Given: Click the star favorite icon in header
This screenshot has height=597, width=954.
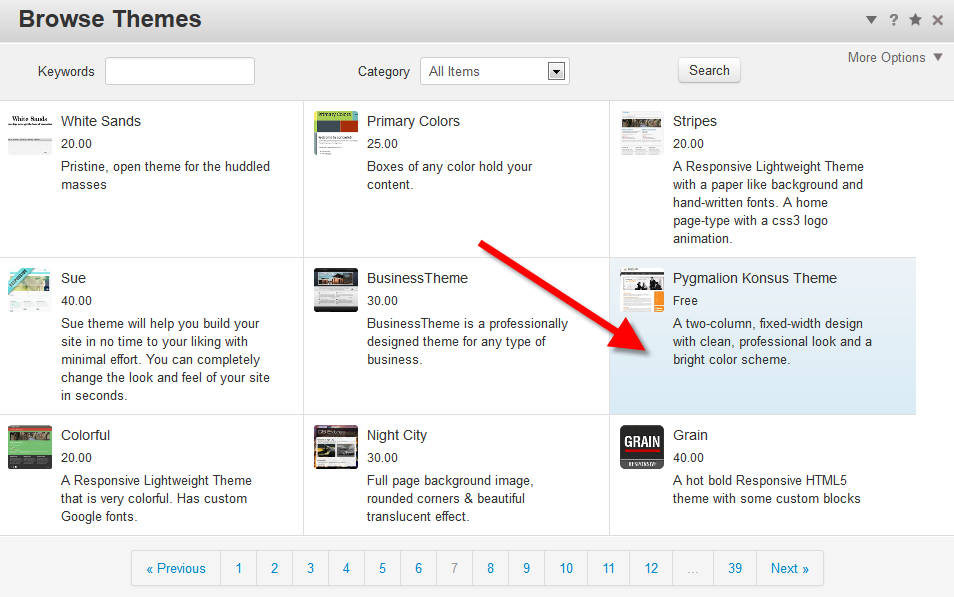Looking at the screenshot, I should [915, 20].
